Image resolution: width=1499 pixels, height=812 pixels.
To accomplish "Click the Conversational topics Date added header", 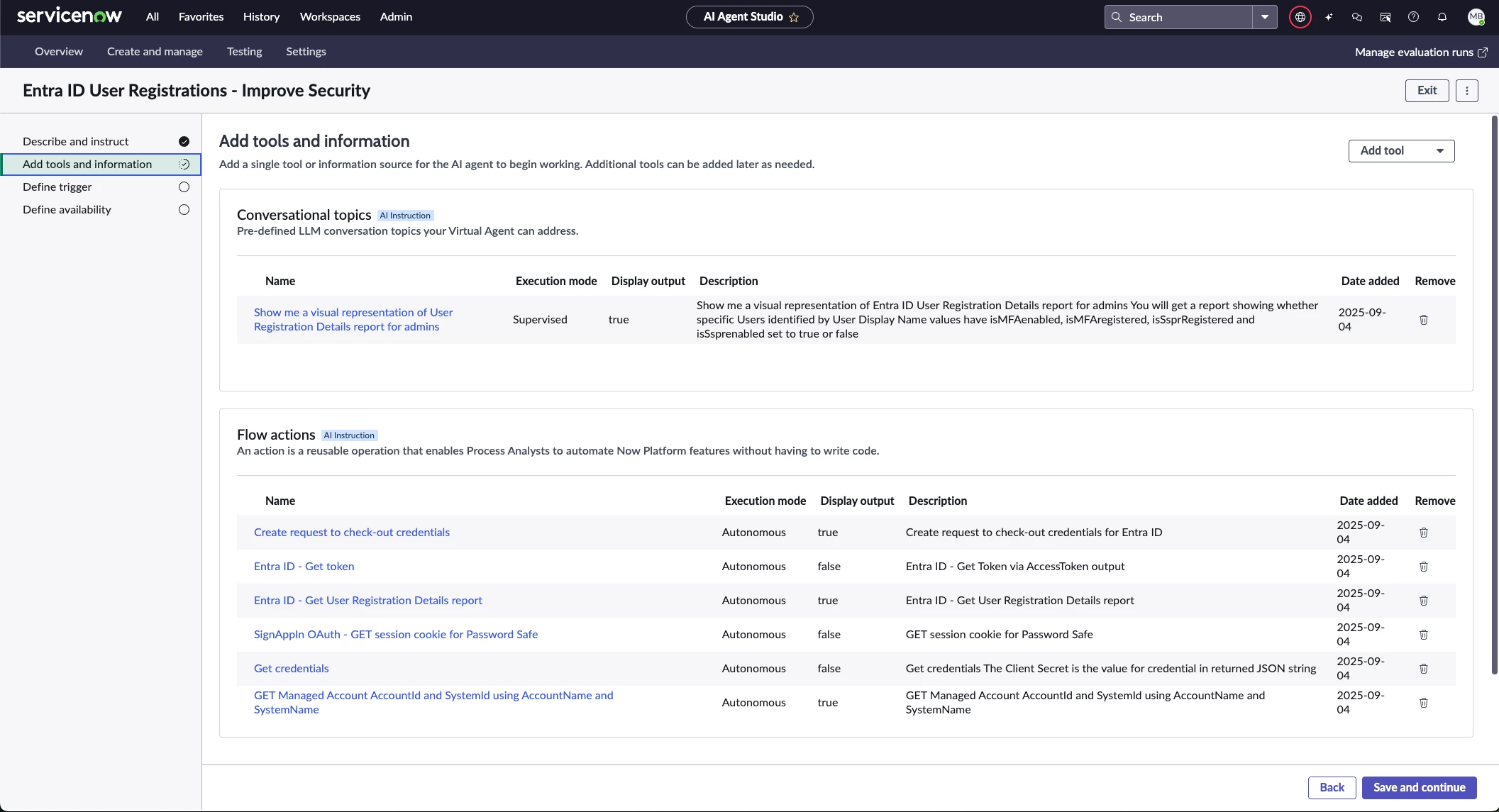I will pyautogui.click(x=1370, y=282).
